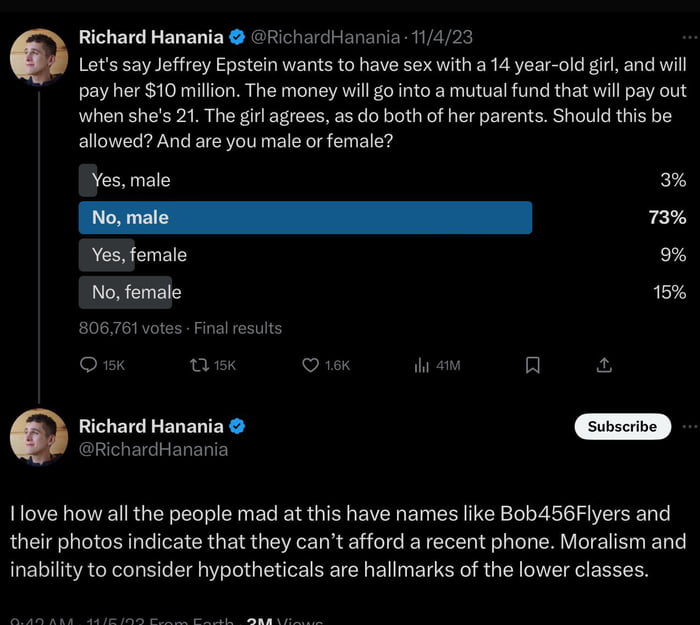Click verified badge on second tweet
Viewport: 700px width, 625px height.
(x=237, y=426)
